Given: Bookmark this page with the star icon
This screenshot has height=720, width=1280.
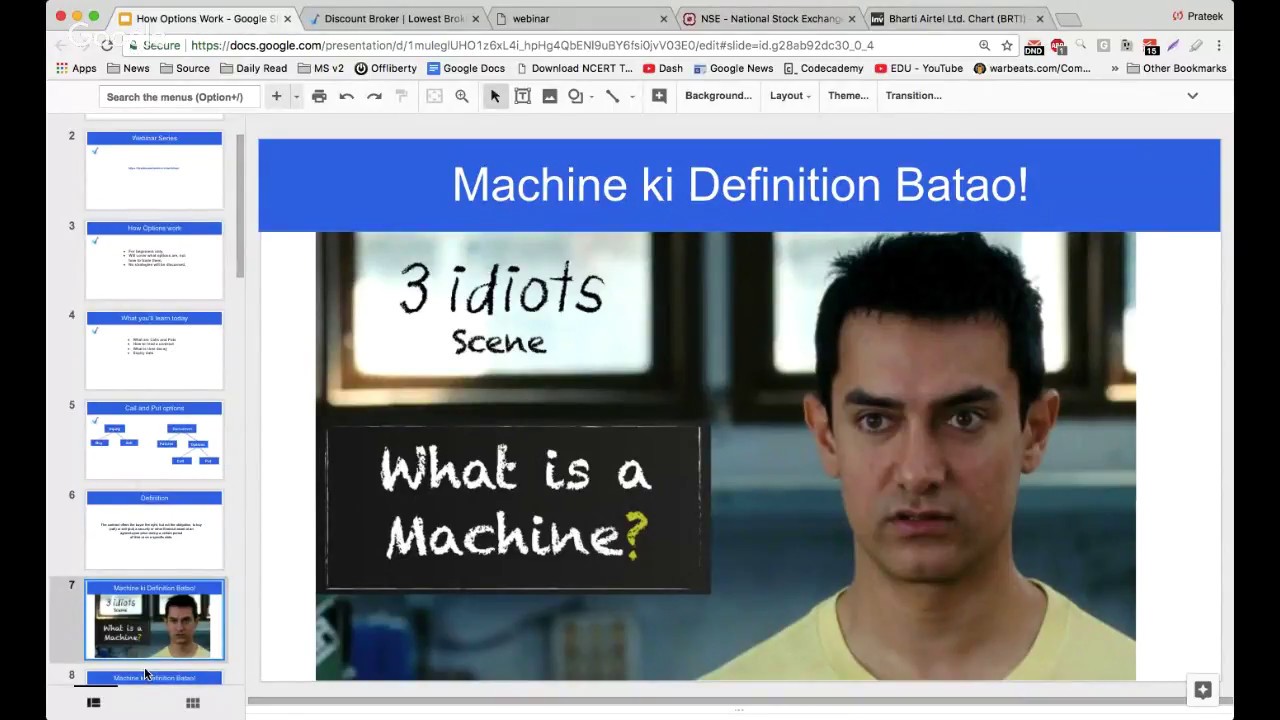Looking at the screenshot, I should coord(1007,45).
